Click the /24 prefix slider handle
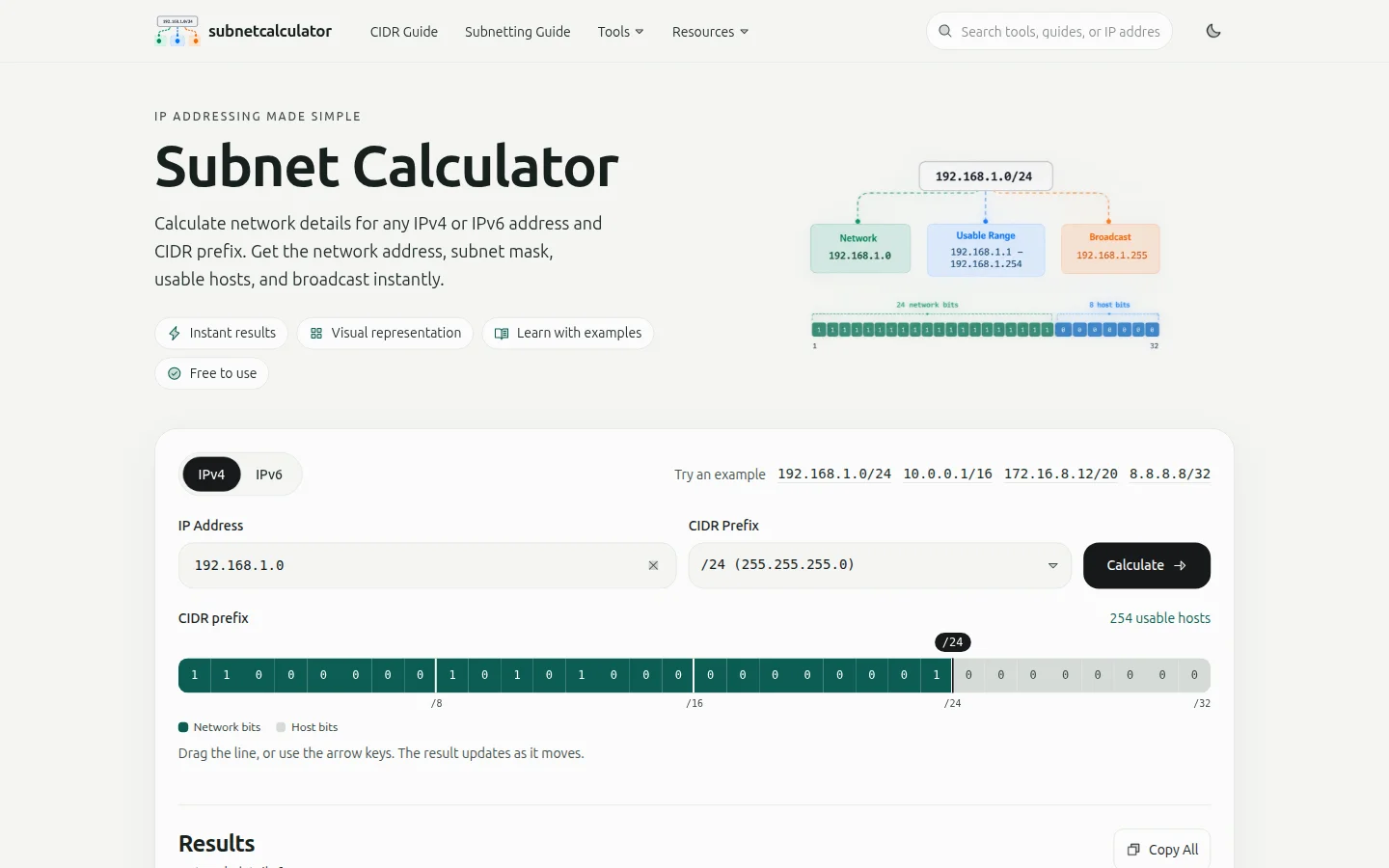The image size is (1389, 868). pos(953,642)
